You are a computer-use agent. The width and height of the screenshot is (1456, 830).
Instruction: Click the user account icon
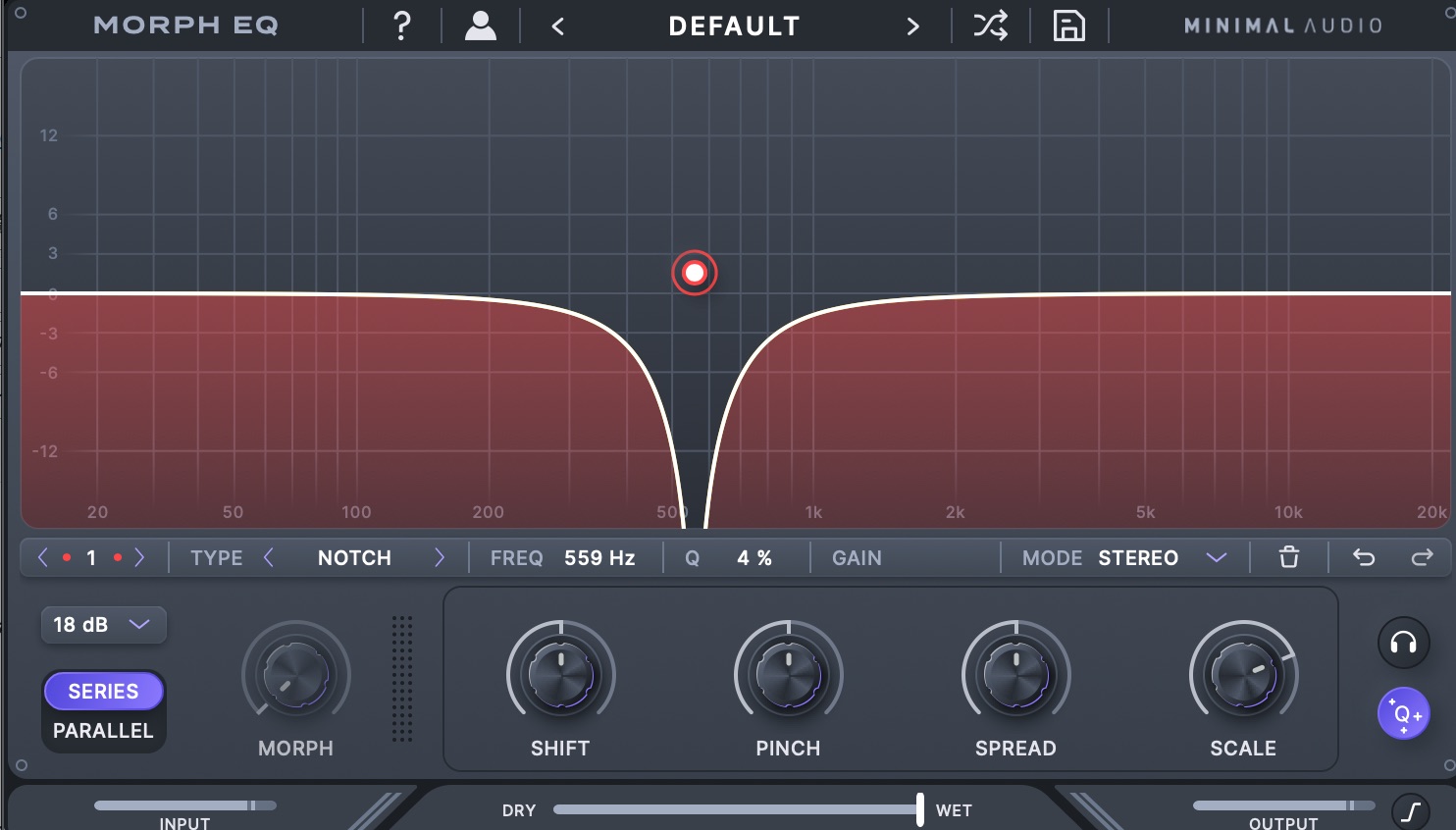(480, 26)
